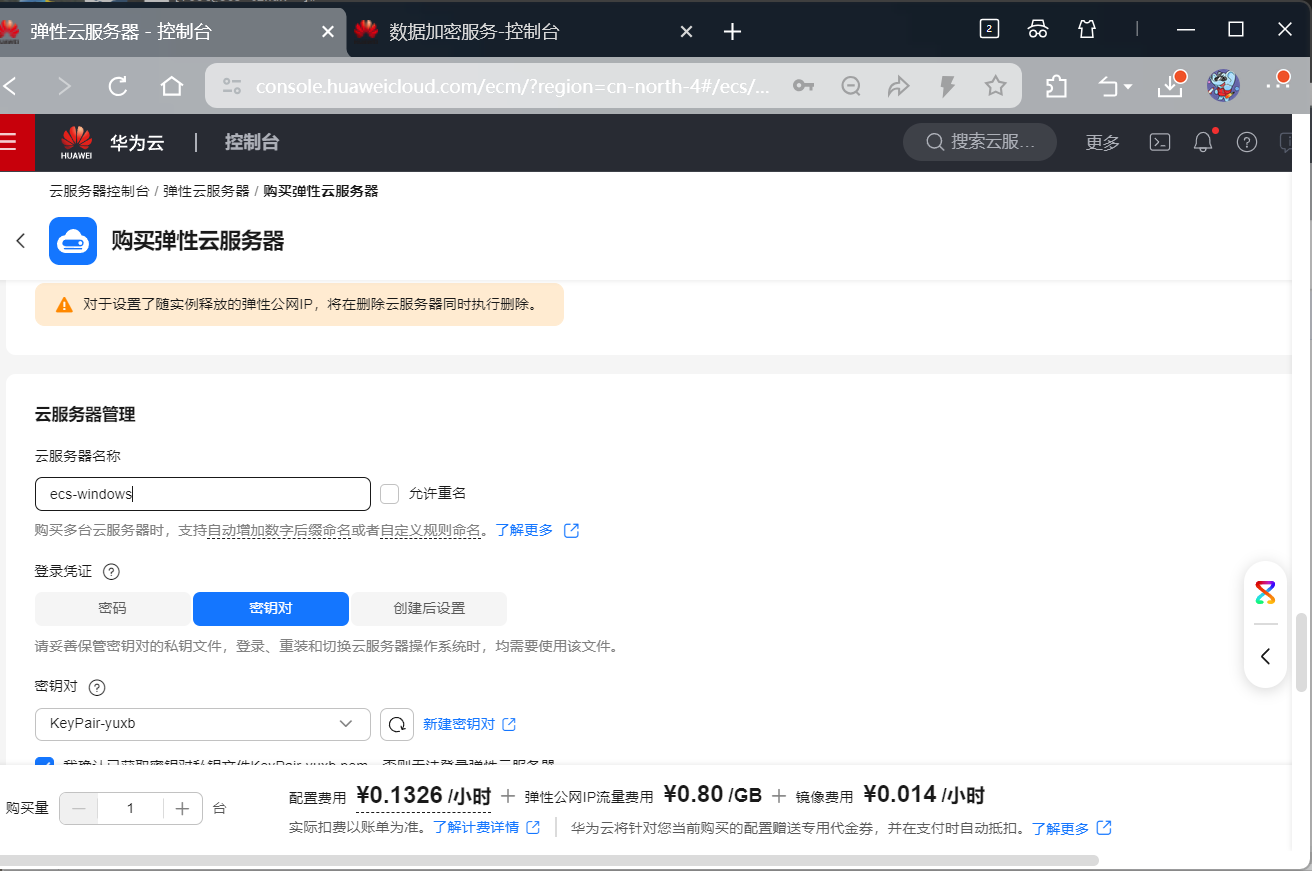Refresh the key pair list
1312x871 pixels.
tap(397, 724)
